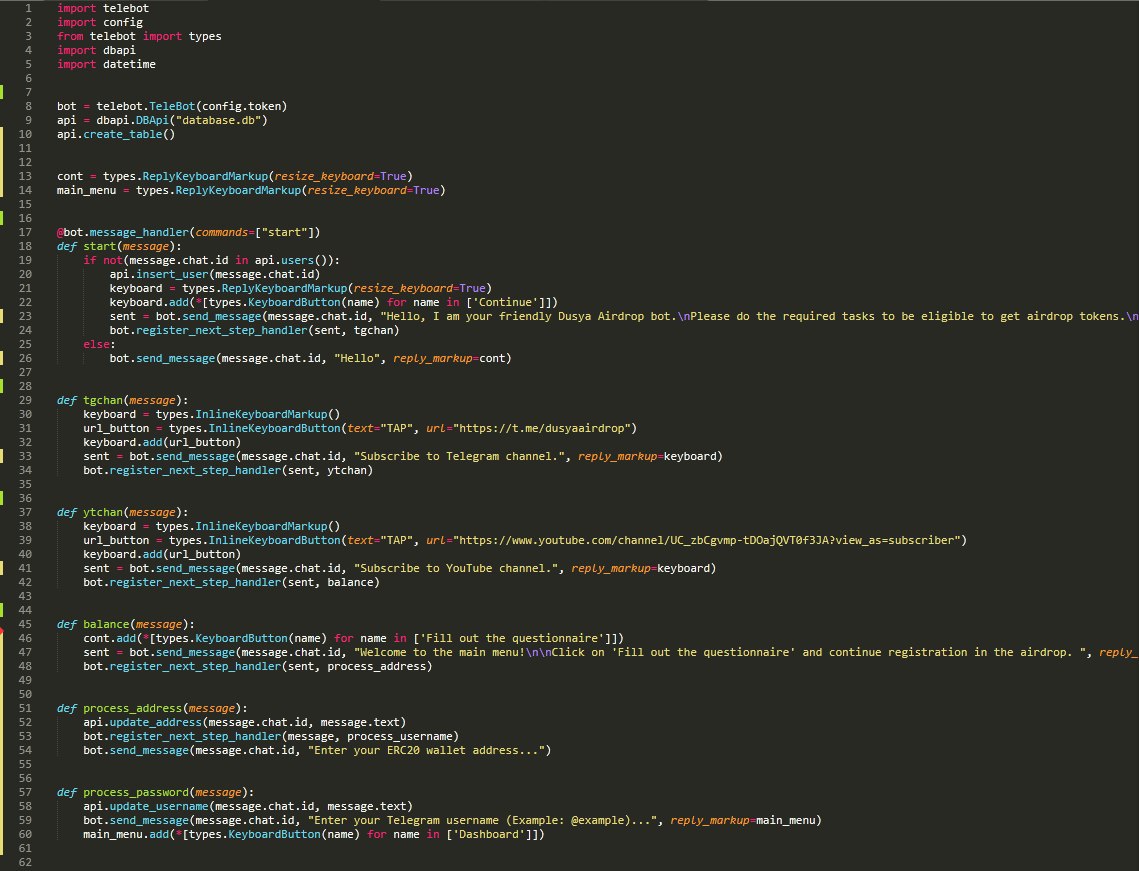
Task: Click 'api.update_username' call on line 58
Action: 145,806
